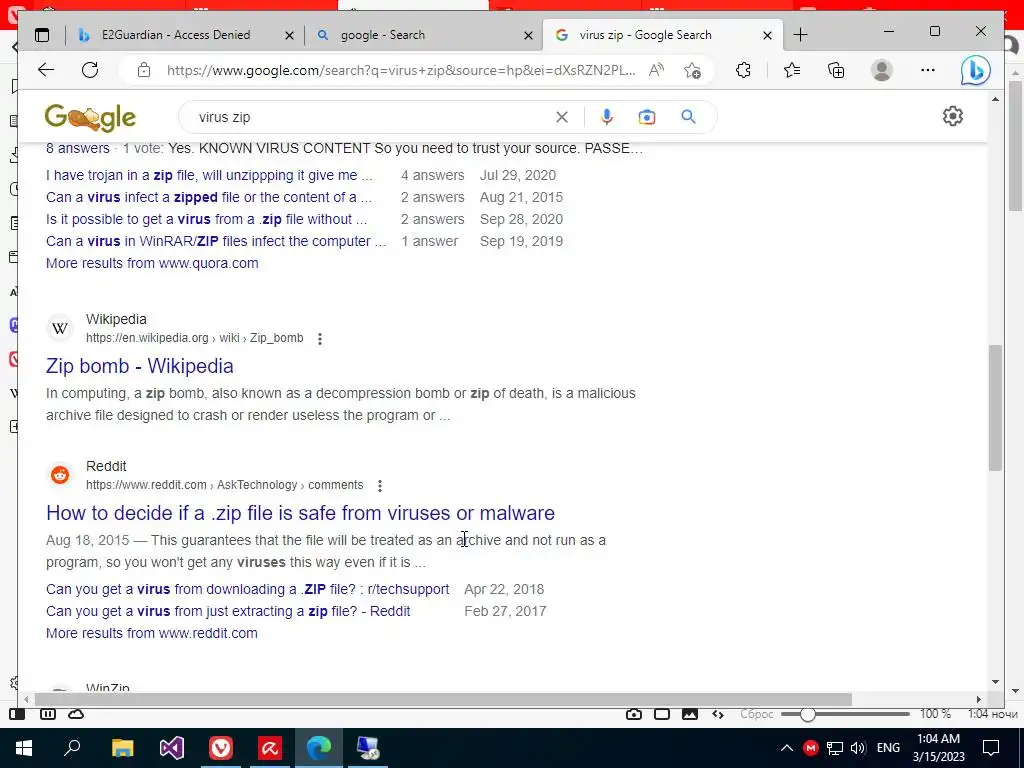The width and height of the screenshot is (1024, 768).
Task: View site info via the padlock icon
Action: [144, 70]
